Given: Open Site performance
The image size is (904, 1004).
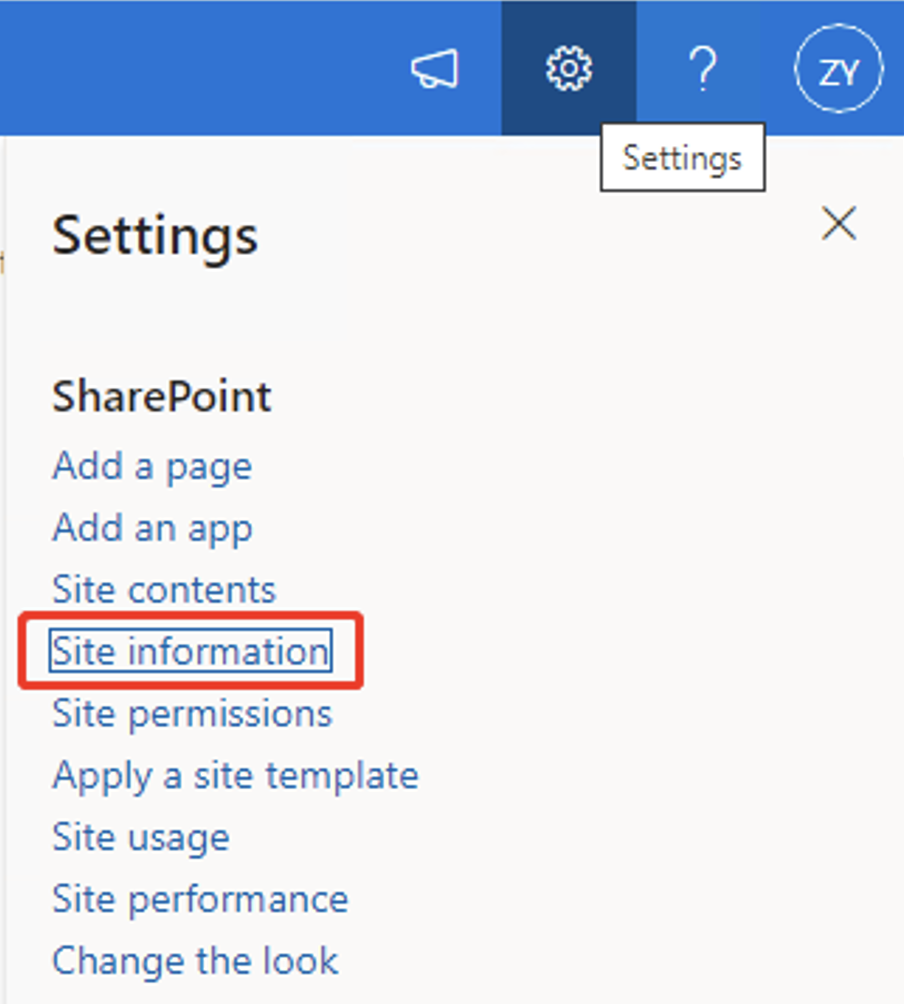Looking at the screenshot, I should [200, 900].
